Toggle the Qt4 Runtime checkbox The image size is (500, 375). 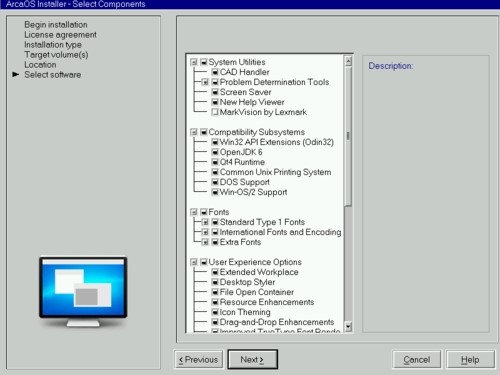coord(215,162)
